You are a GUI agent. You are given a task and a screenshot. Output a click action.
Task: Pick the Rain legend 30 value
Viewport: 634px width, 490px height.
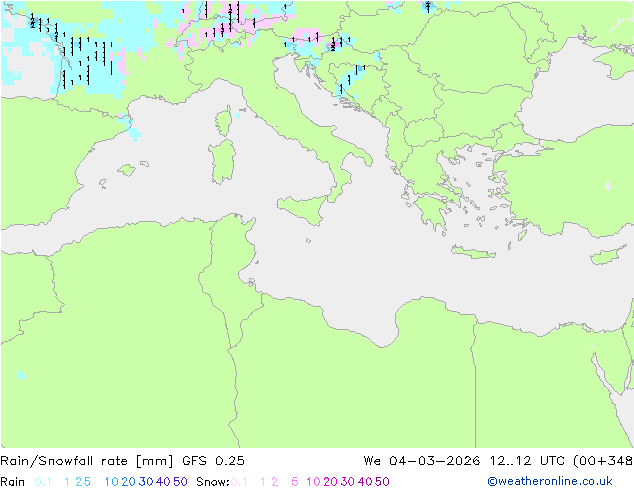[146, 482]
